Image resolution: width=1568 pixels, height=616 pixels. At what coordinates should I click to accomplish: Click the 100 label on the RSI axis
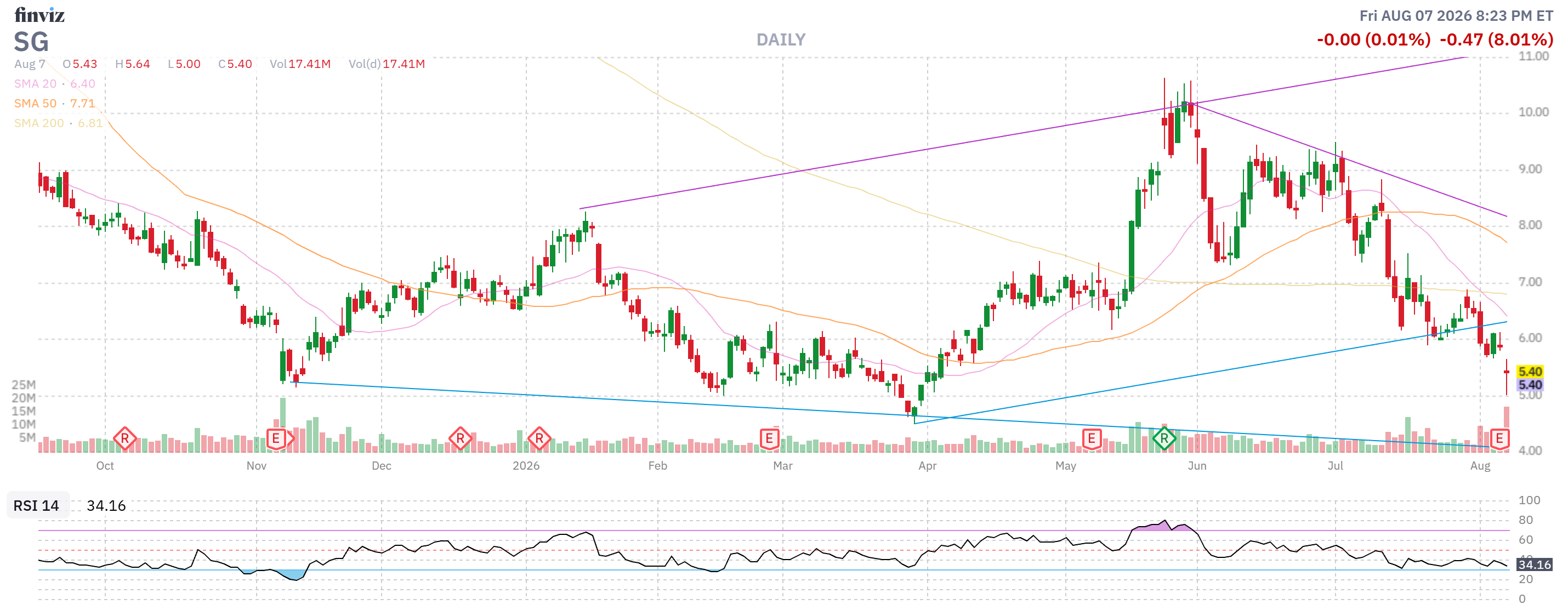(x=1529, y=500)
